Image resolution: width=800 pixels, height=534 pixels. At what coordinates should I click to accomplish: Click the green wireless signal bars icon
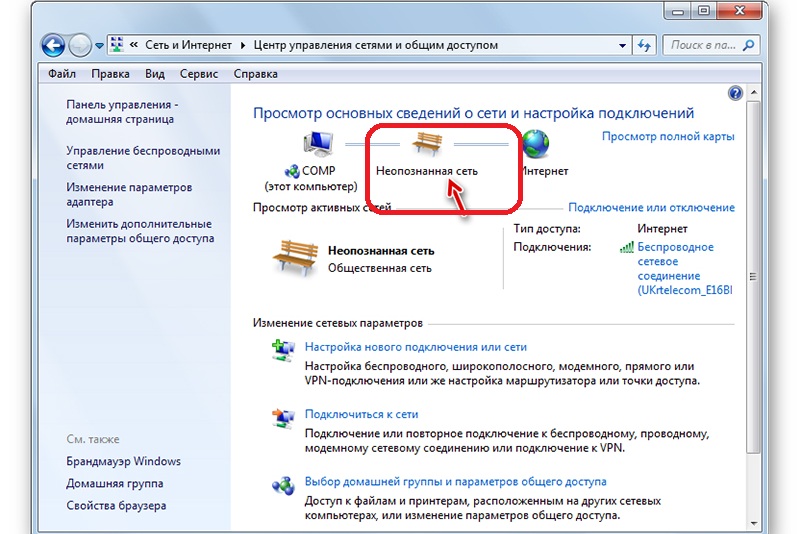tap(627, 247)
